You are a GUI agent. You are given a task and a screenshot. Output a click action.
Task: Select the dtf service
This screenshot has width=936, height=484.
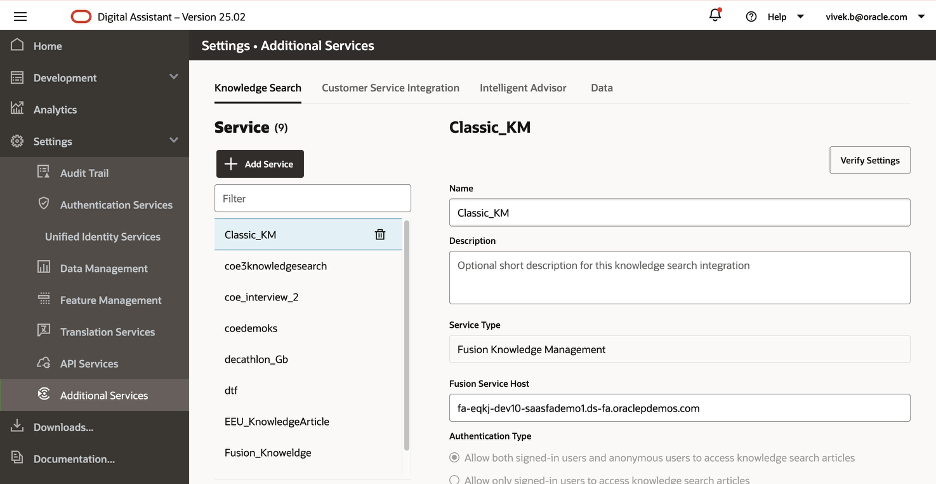tap(308, 390)
